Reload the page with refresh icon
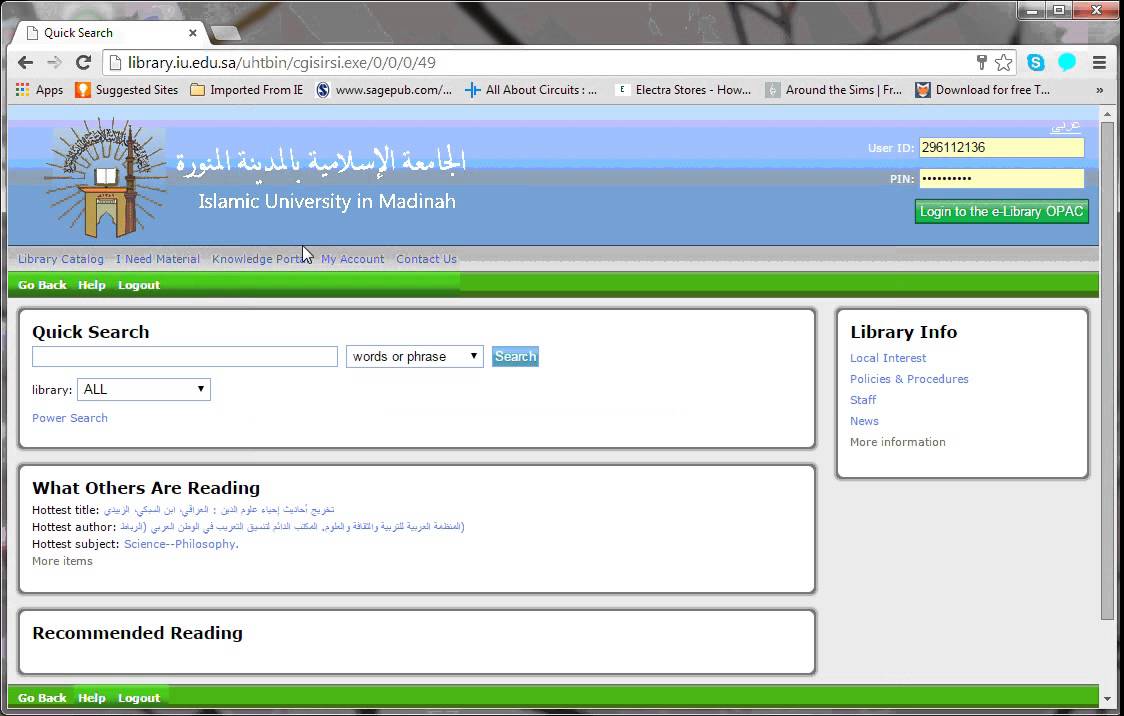 pos(83,62)
